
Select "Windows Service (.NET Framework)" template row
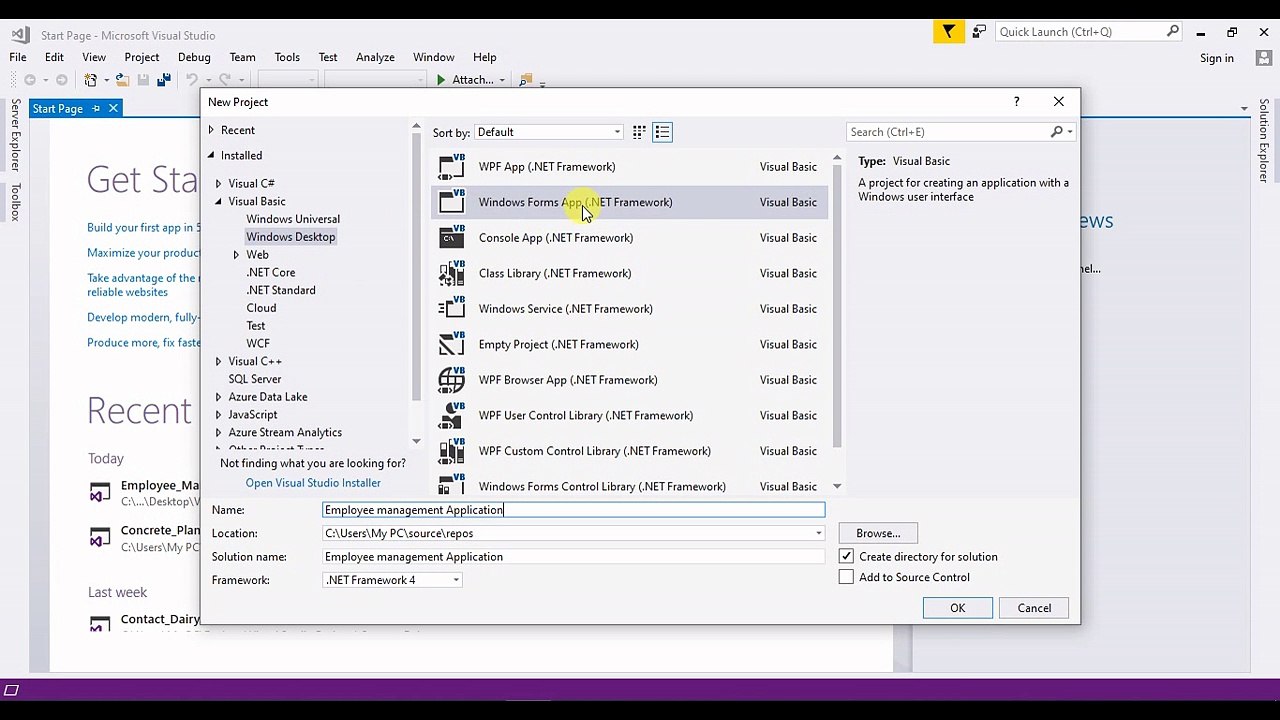[x=630, y=309]
